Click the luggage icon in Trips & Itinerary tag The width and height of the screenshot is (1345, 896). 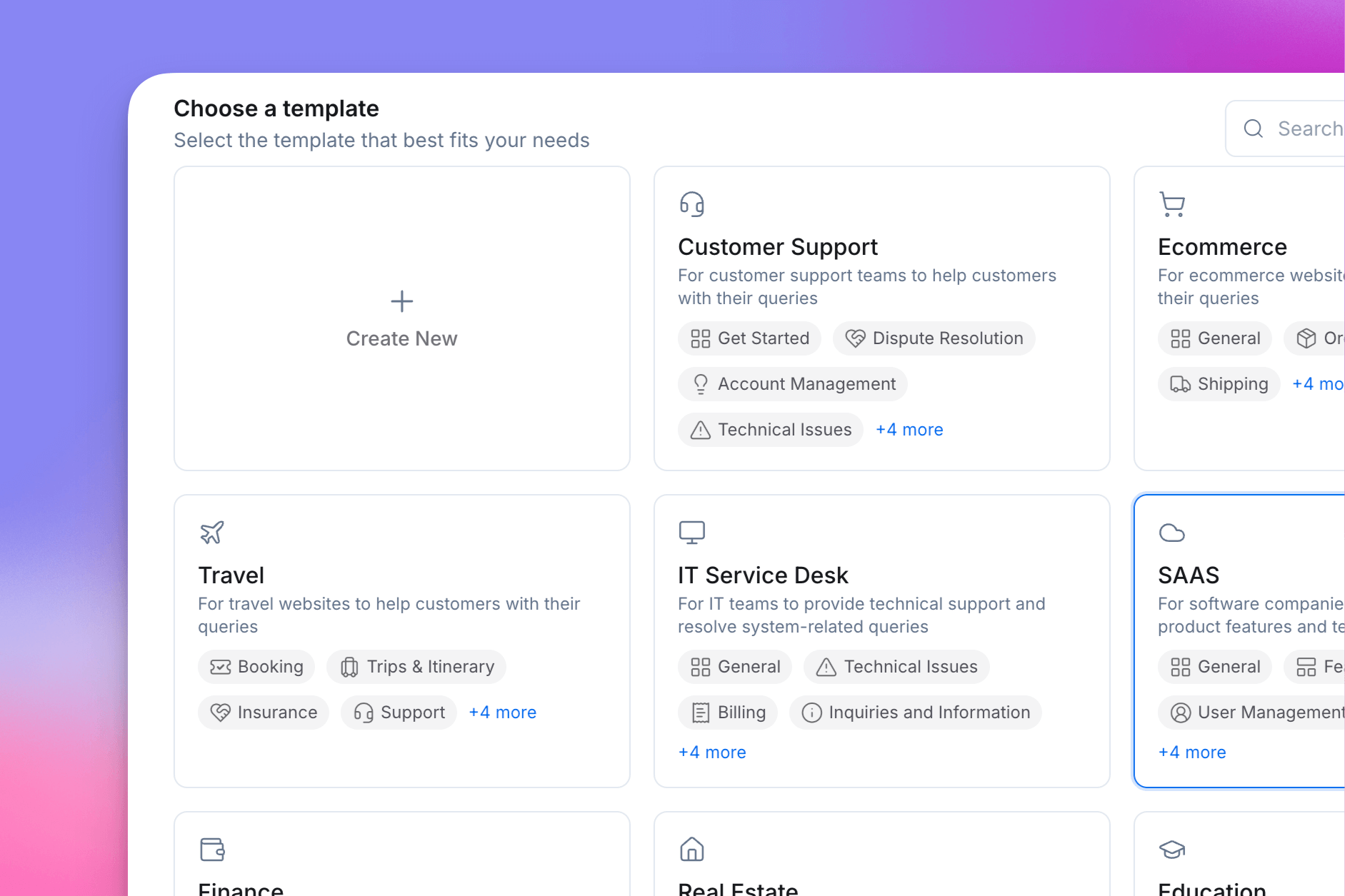point(349,667)
